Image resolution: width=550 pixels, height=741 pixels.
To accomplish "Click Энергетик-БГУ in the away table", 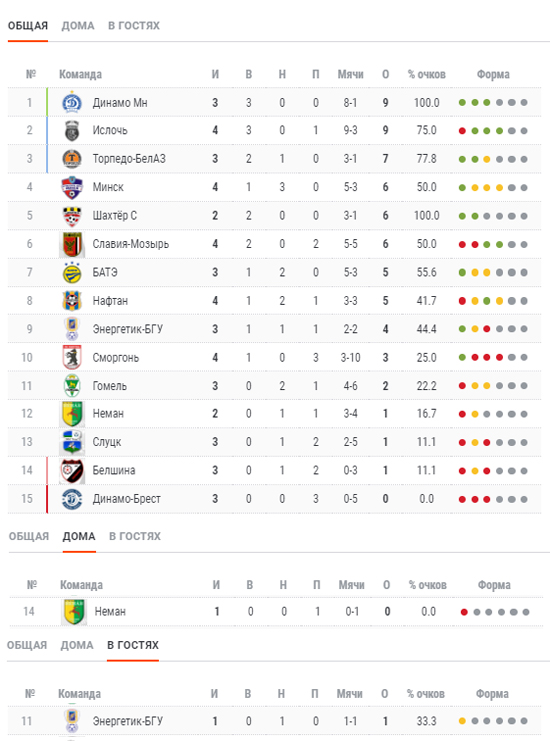I will pyautogui.click(x=128, y=721).
